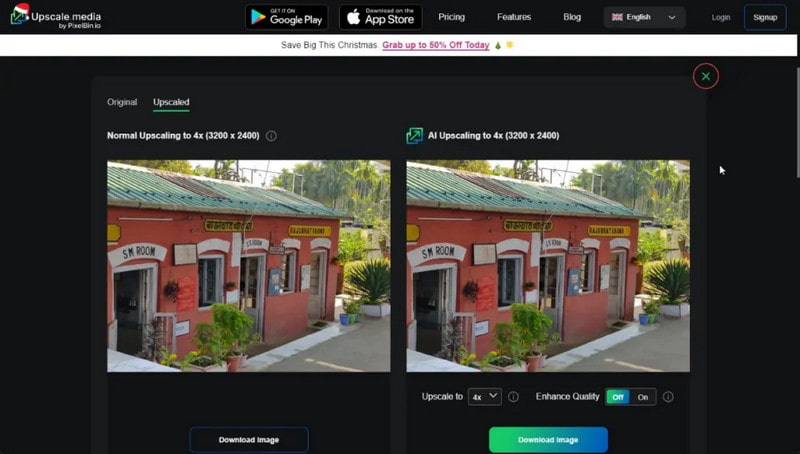Set Enhance Quality to Off
This screenshot has height=454, width=800.
pos(618,397)
